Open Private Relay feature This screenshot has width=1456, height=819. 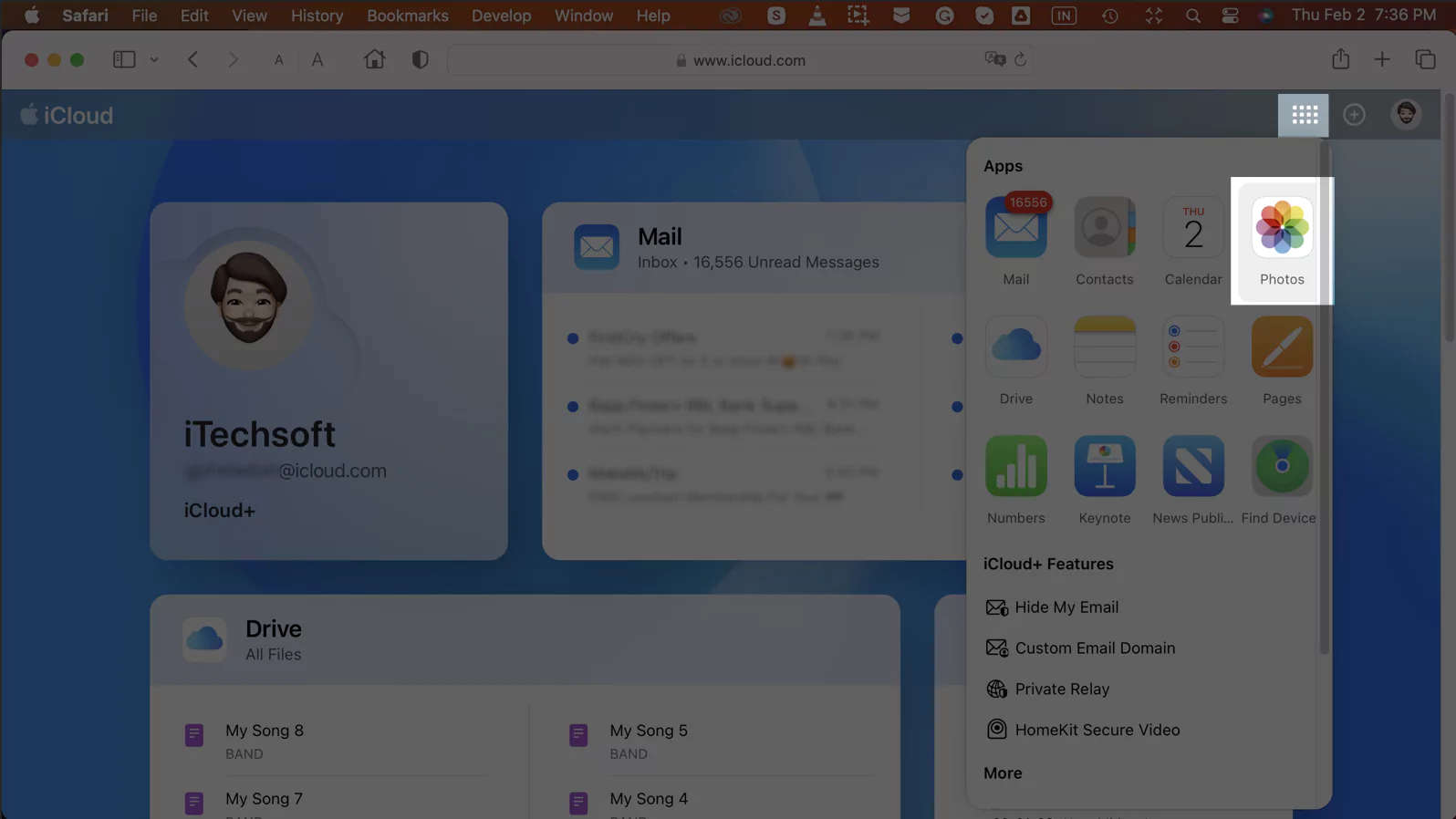pyautogui.click(x=1048, y=689)
